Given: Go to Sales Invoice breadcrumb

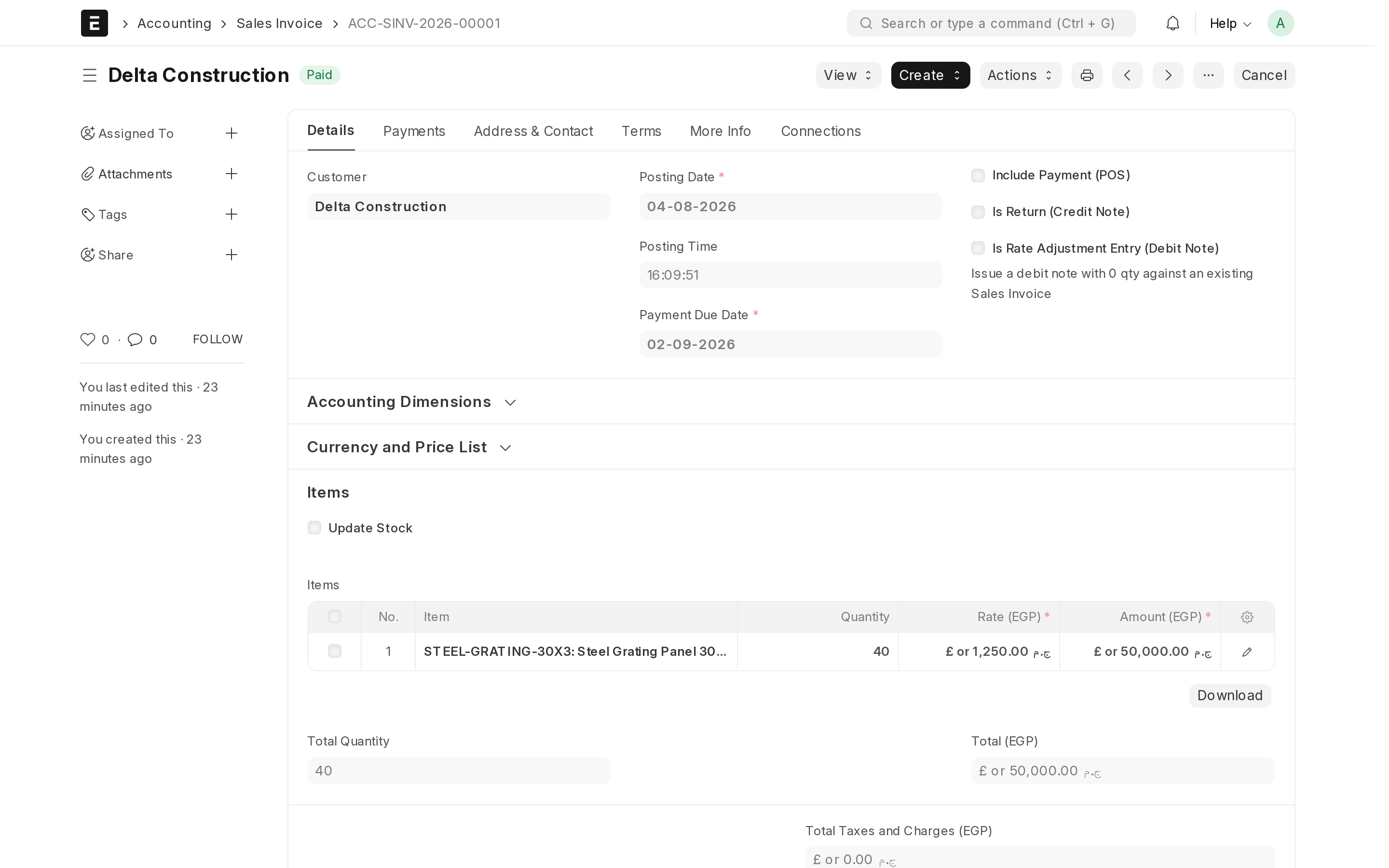Looking at the screenshot, I should point(280,24).
